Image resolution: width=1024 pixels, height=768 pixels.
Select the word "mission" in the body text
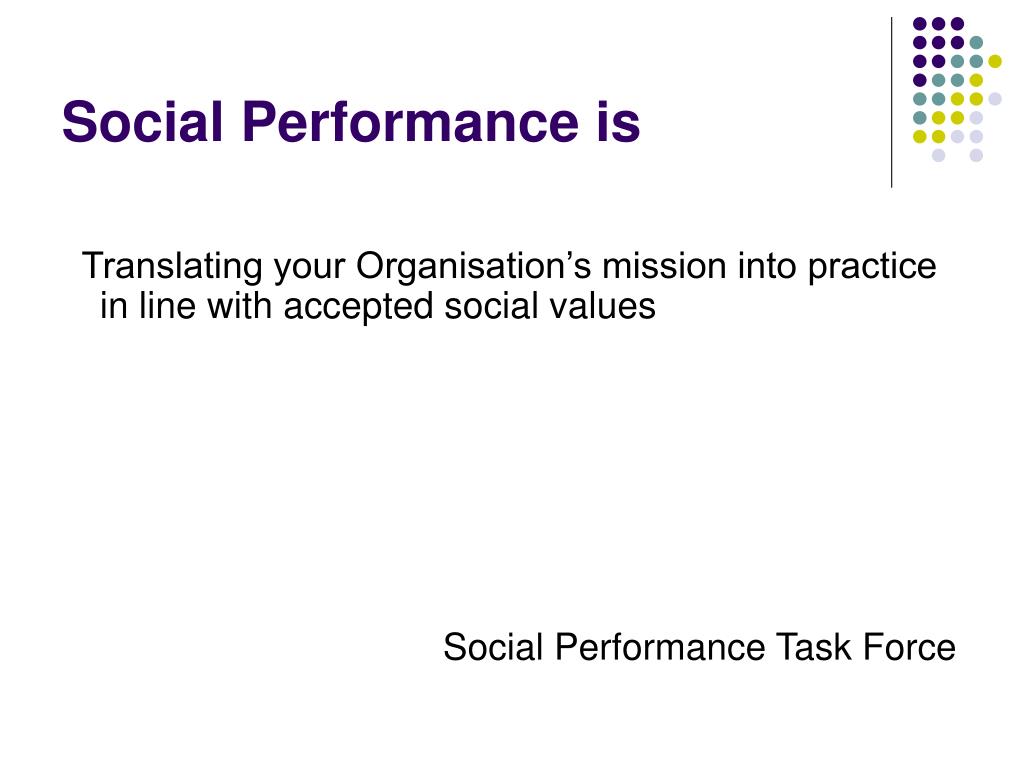[664, 266]
